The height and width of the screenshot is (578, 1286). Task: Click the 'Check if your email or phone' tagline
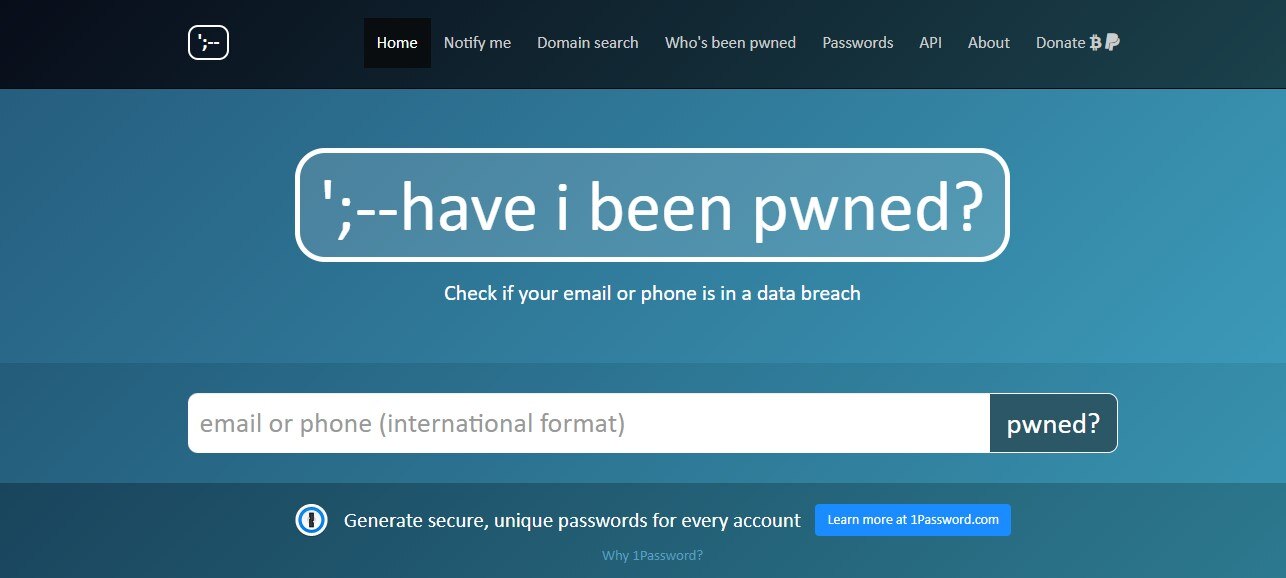pos(652,294)
